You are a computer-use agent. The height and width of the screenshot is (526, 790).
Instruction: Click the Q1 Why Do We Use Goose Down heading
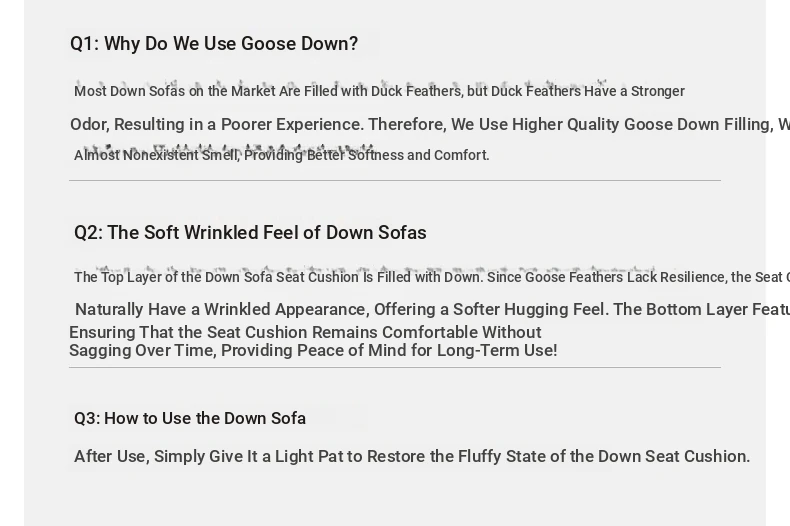point(214,44)
